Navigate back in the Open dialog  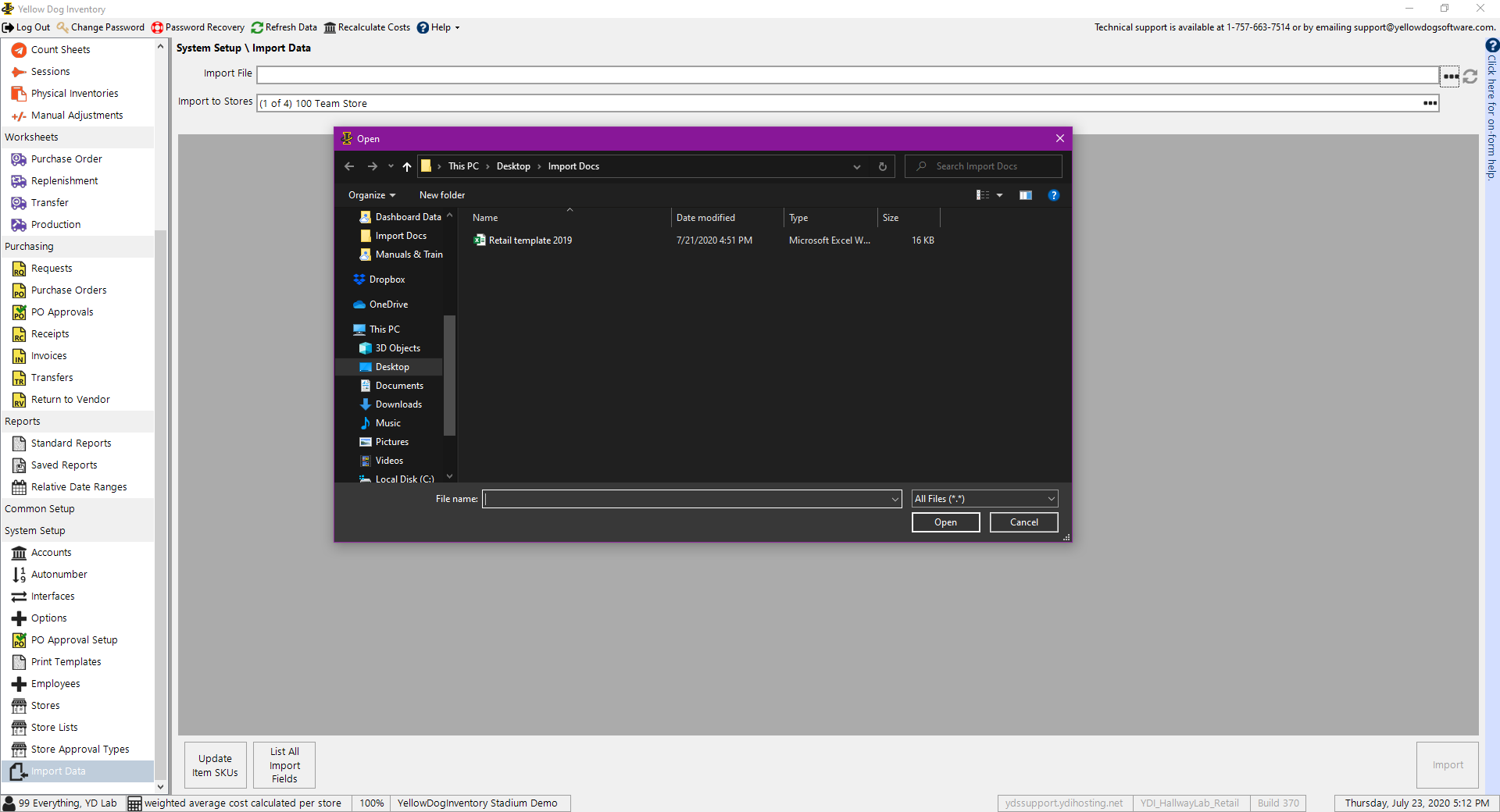[349, 166]
